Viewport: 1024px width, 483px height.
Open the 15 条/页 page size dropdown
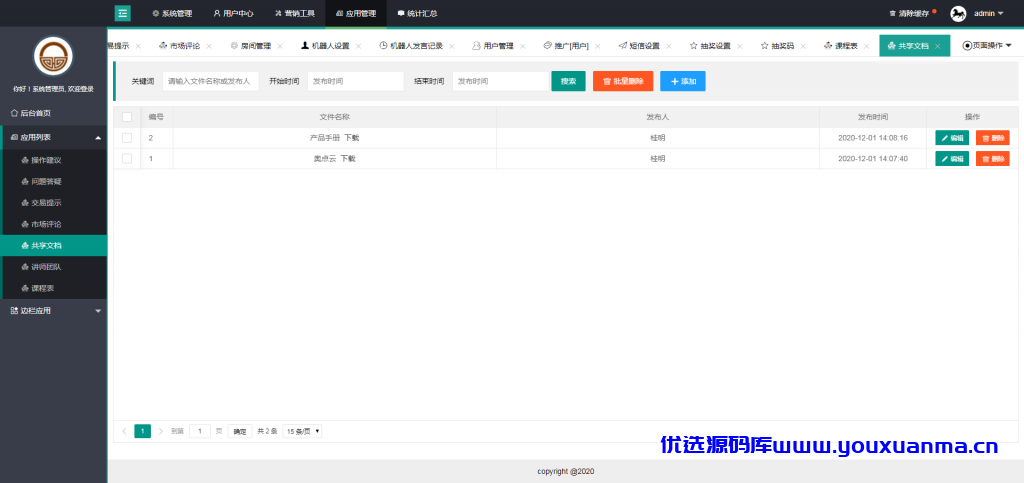[302, 431]
